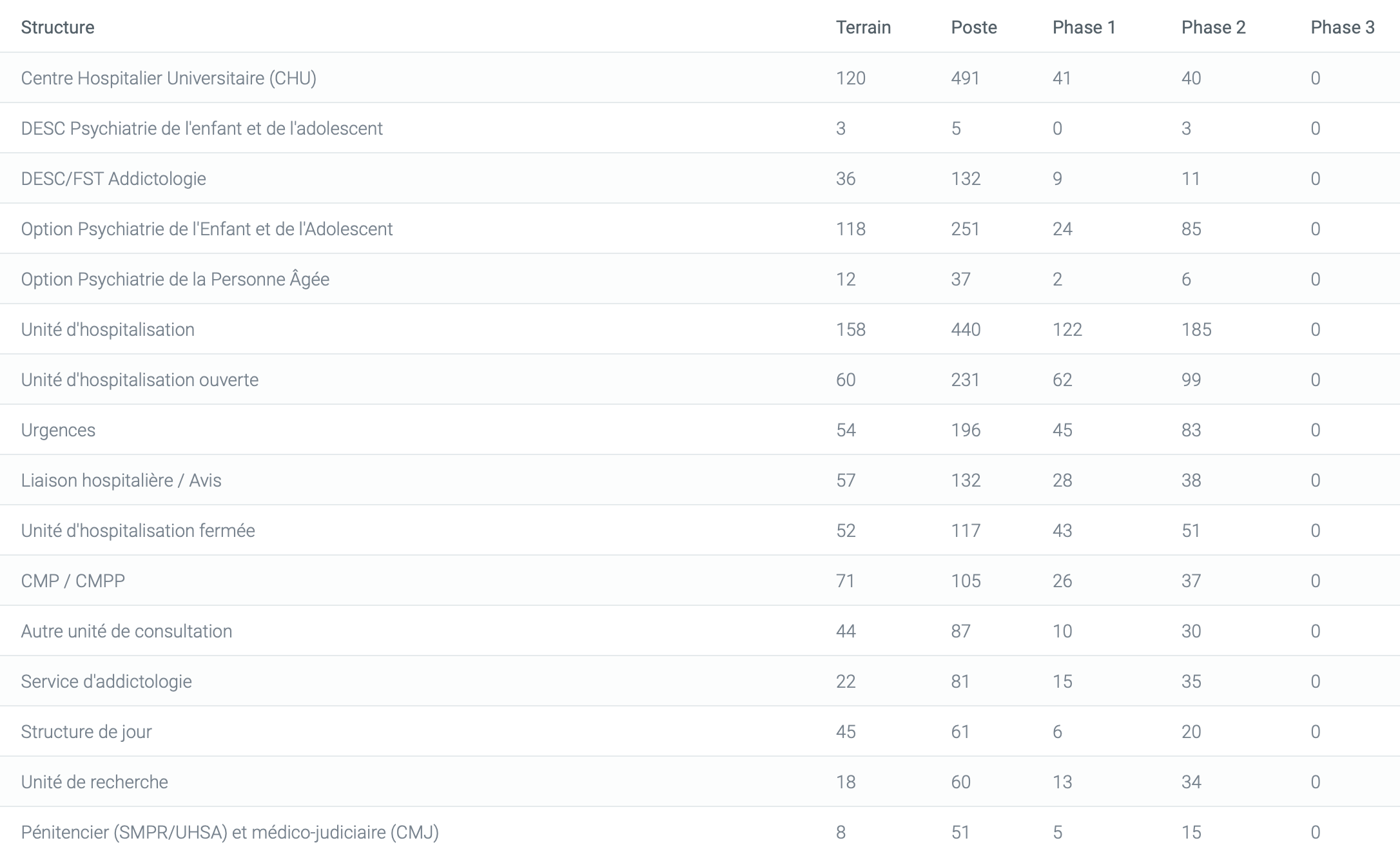Click the Service d'addictologie row
This screenshot has height=856, width=1400.
(106, 681)
